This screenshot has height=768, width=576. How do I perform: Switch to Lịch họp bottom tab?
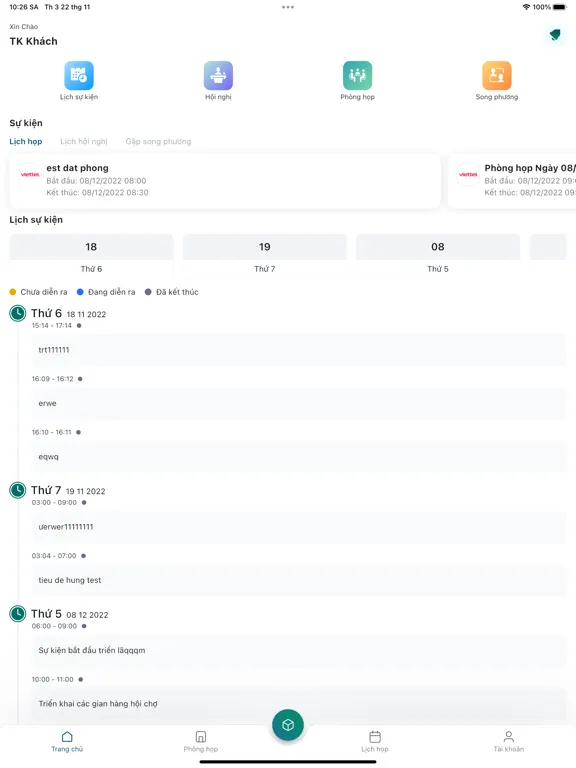(375, 742)
